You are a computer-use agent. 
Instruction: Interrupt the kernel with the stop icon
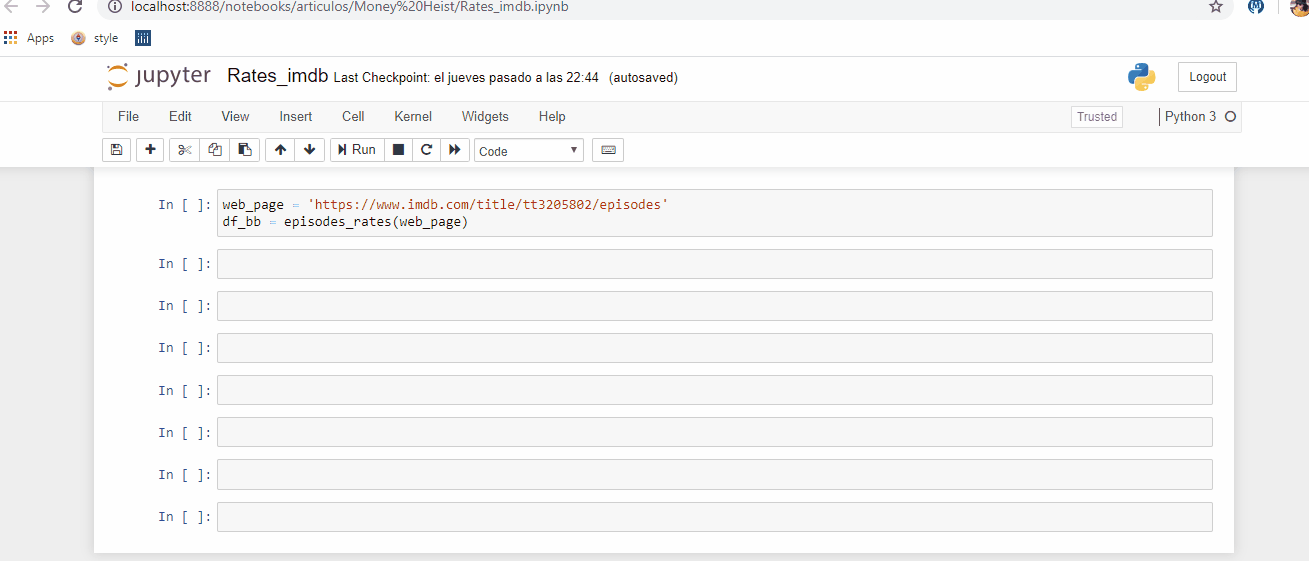(x=398, y=150)
